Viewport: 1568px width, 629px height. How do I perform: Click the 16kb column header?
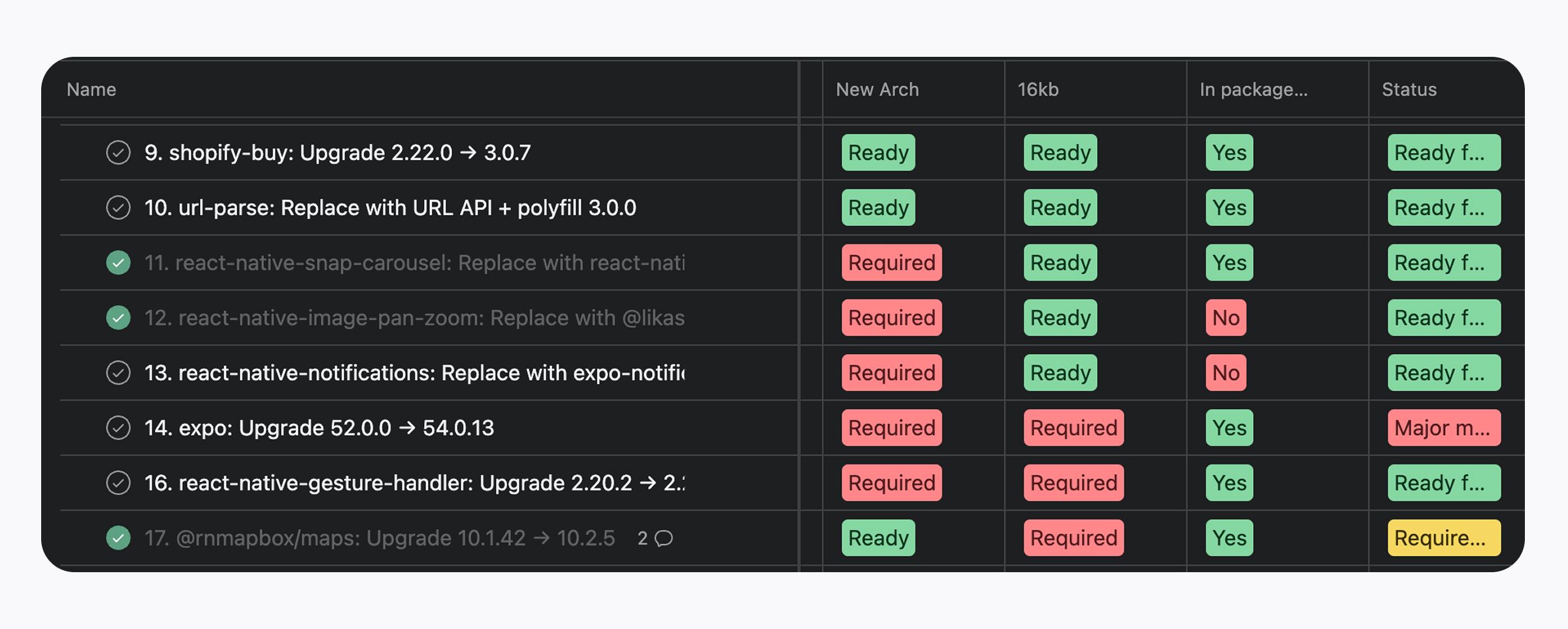1038,89
